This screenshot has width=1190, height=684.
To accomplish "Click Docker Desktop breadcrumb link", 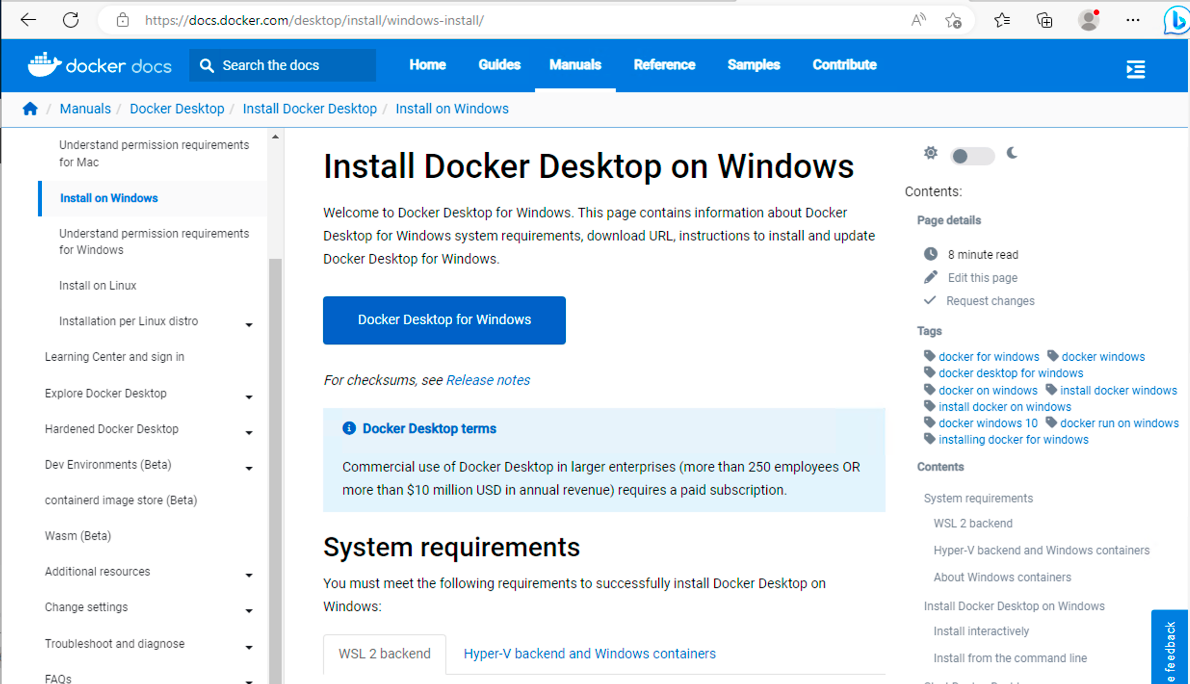I will 177,109.
